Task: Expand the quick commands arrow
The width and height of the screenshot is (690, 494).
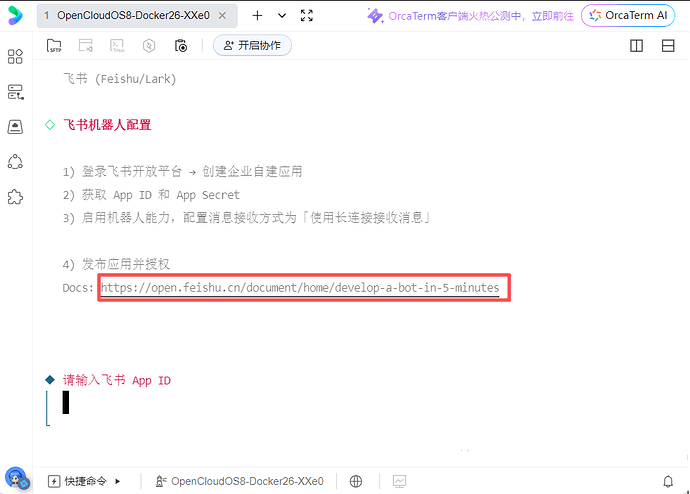Action: point(117,481)
